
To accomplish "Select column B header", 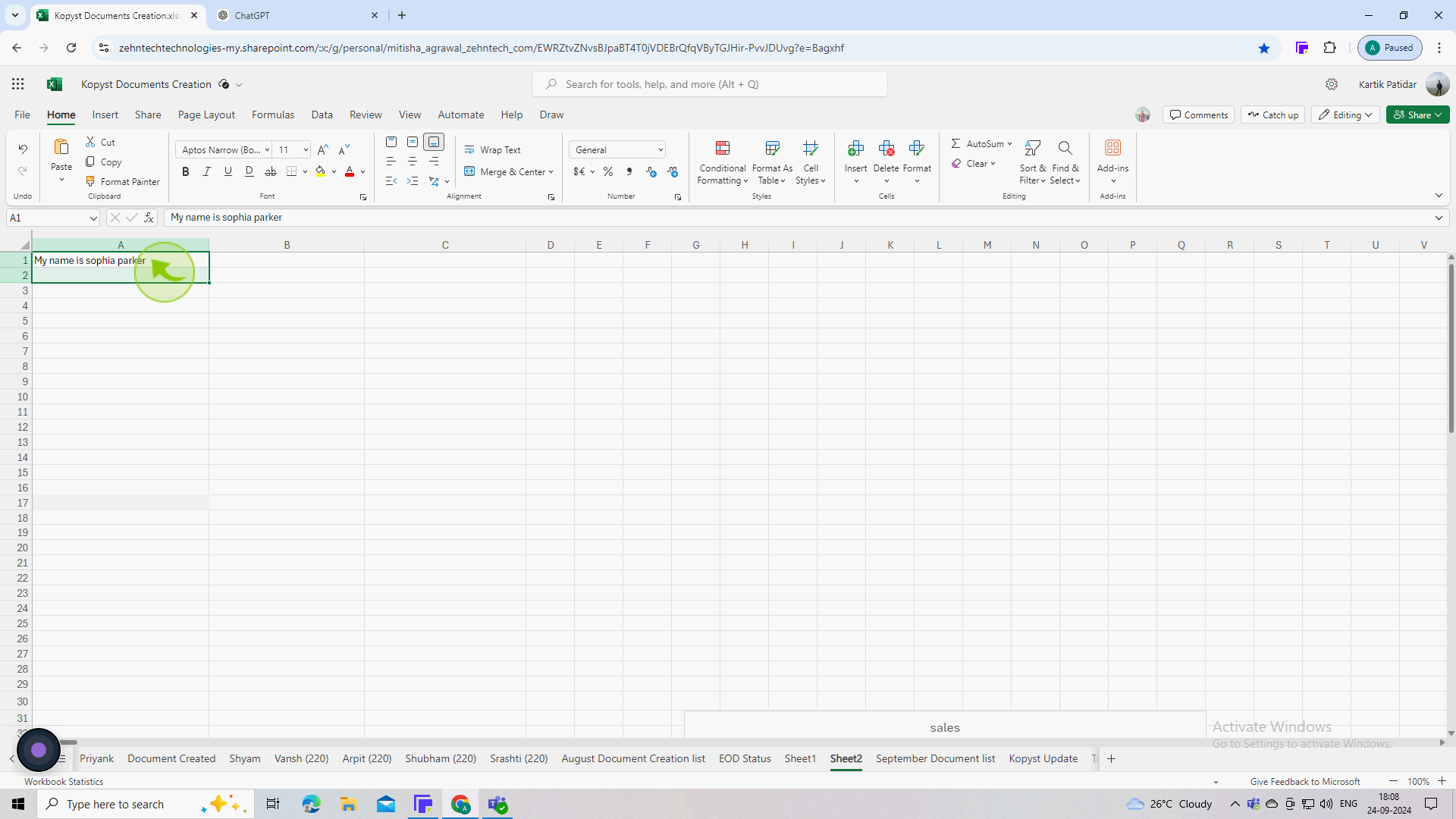I will [287, 245].
